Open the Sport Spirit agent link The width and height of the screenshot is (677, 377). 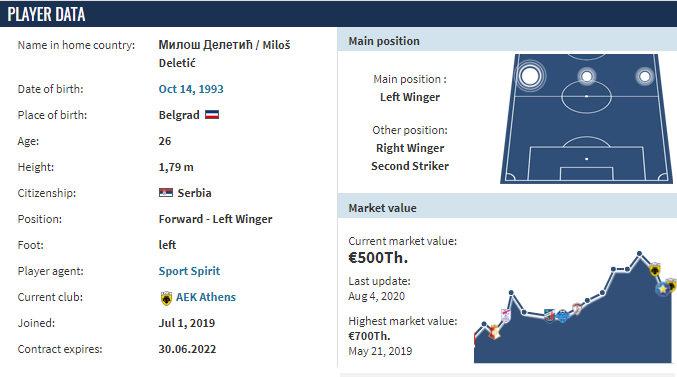(x=189, y=271)
